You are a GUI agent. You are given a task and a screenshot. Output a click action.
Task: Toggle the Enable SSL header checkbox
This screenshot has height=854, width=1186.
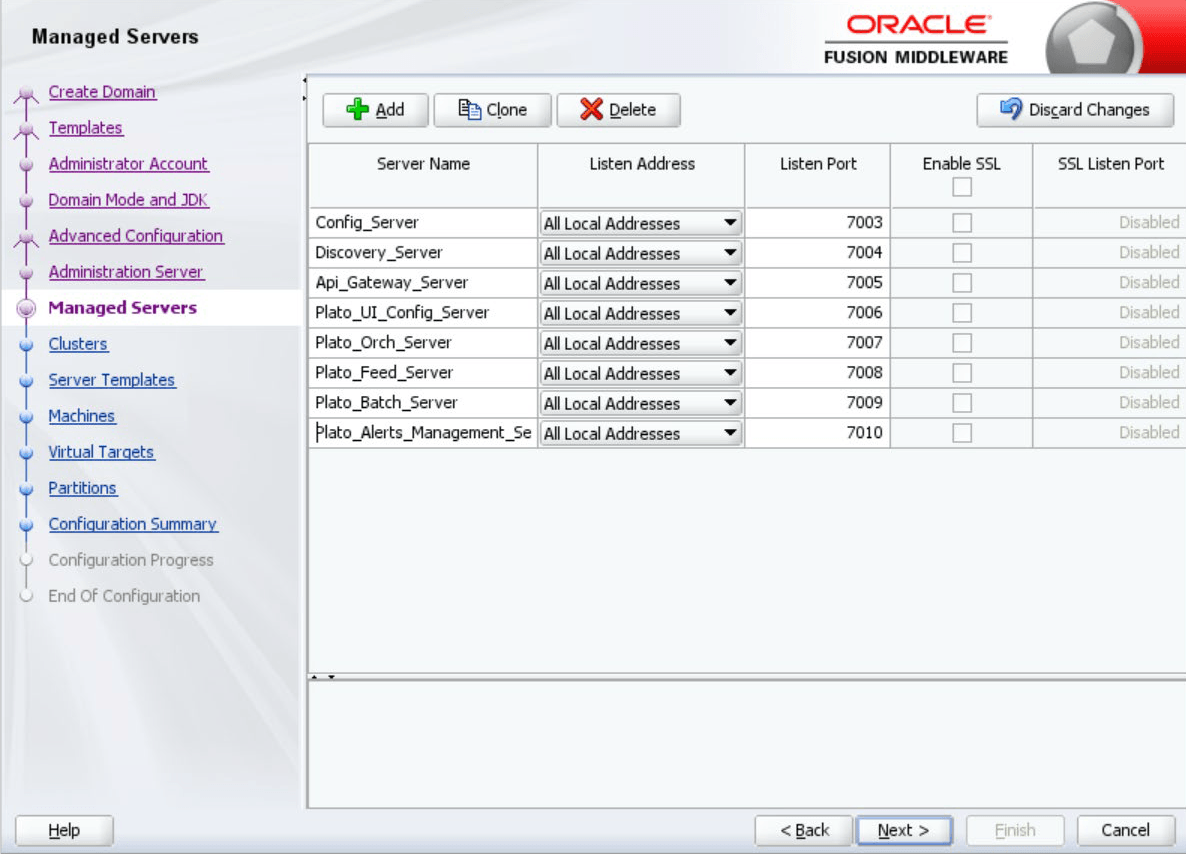pyautogui.click(x=961, y=187)
